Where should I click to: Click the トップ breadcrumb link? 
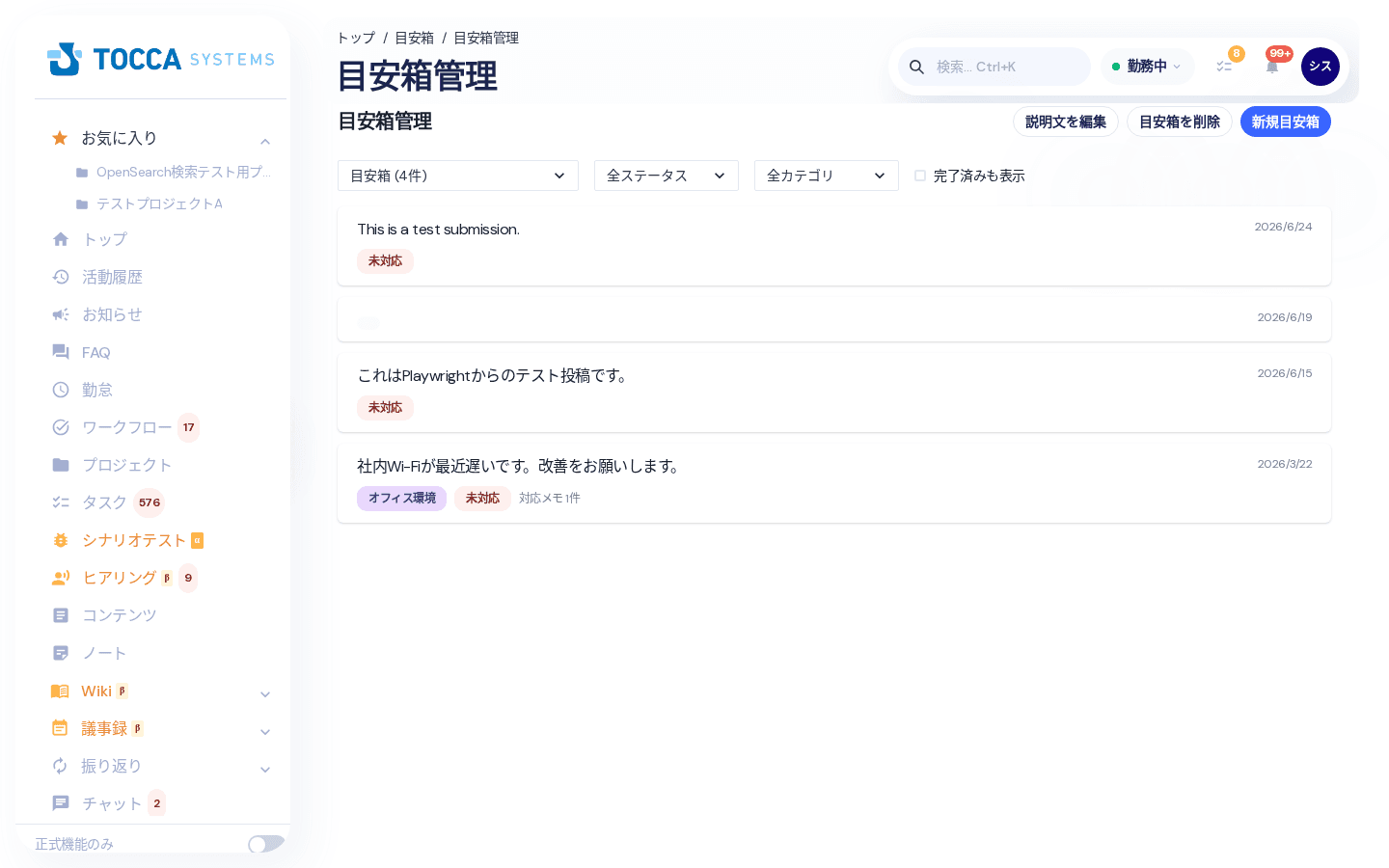pos(356,38)
